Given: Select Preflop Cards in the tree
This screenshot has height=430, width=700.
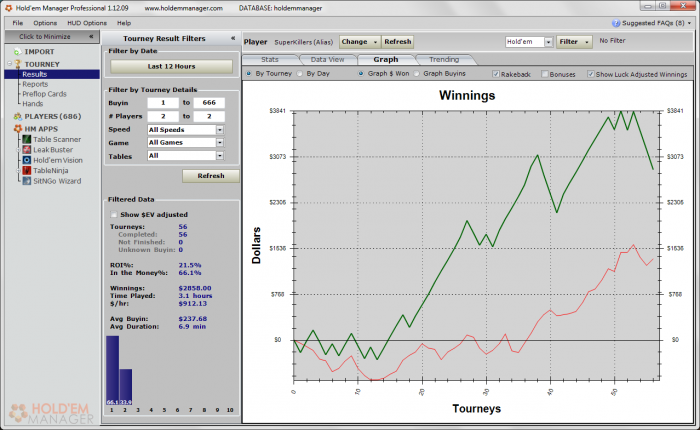Looking at the screenshot, I should [44, 94].
